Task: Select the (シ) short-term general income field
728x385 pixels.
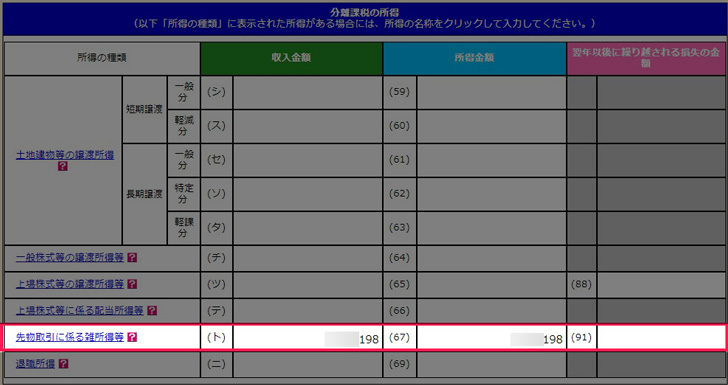Action: pos(307,92)
